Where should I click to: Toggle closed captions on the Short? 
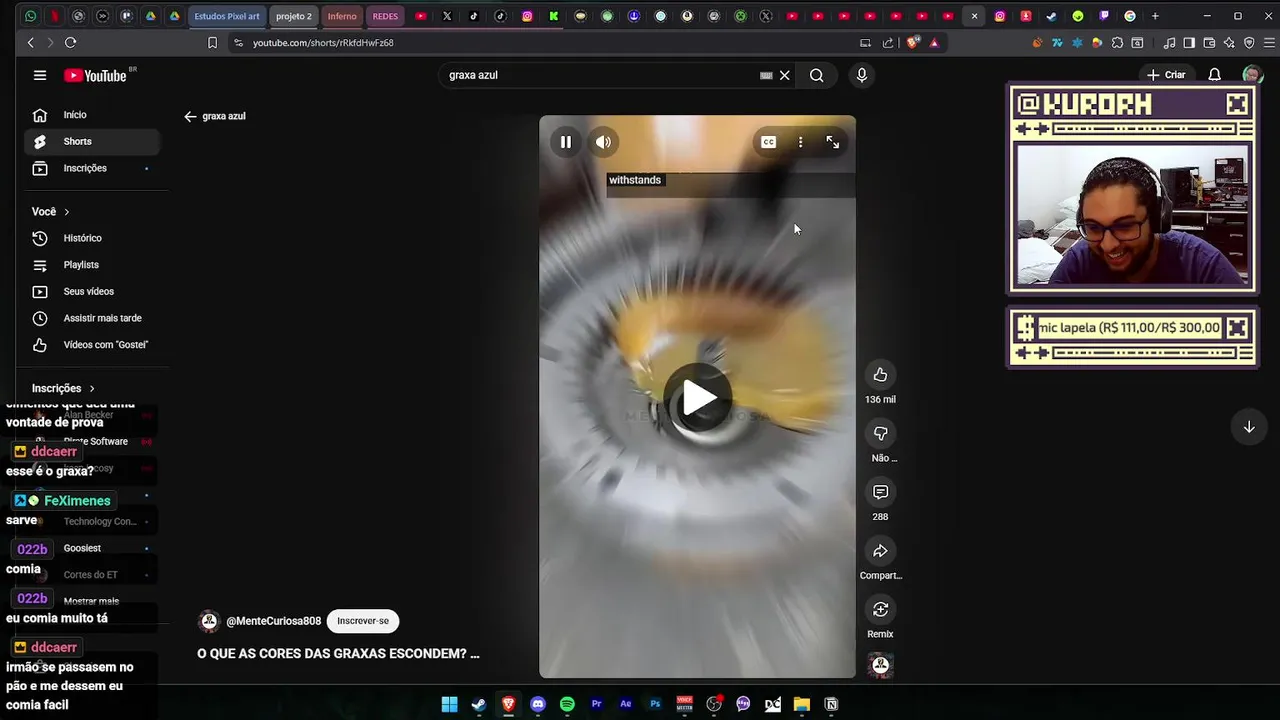tap(768, 142)
